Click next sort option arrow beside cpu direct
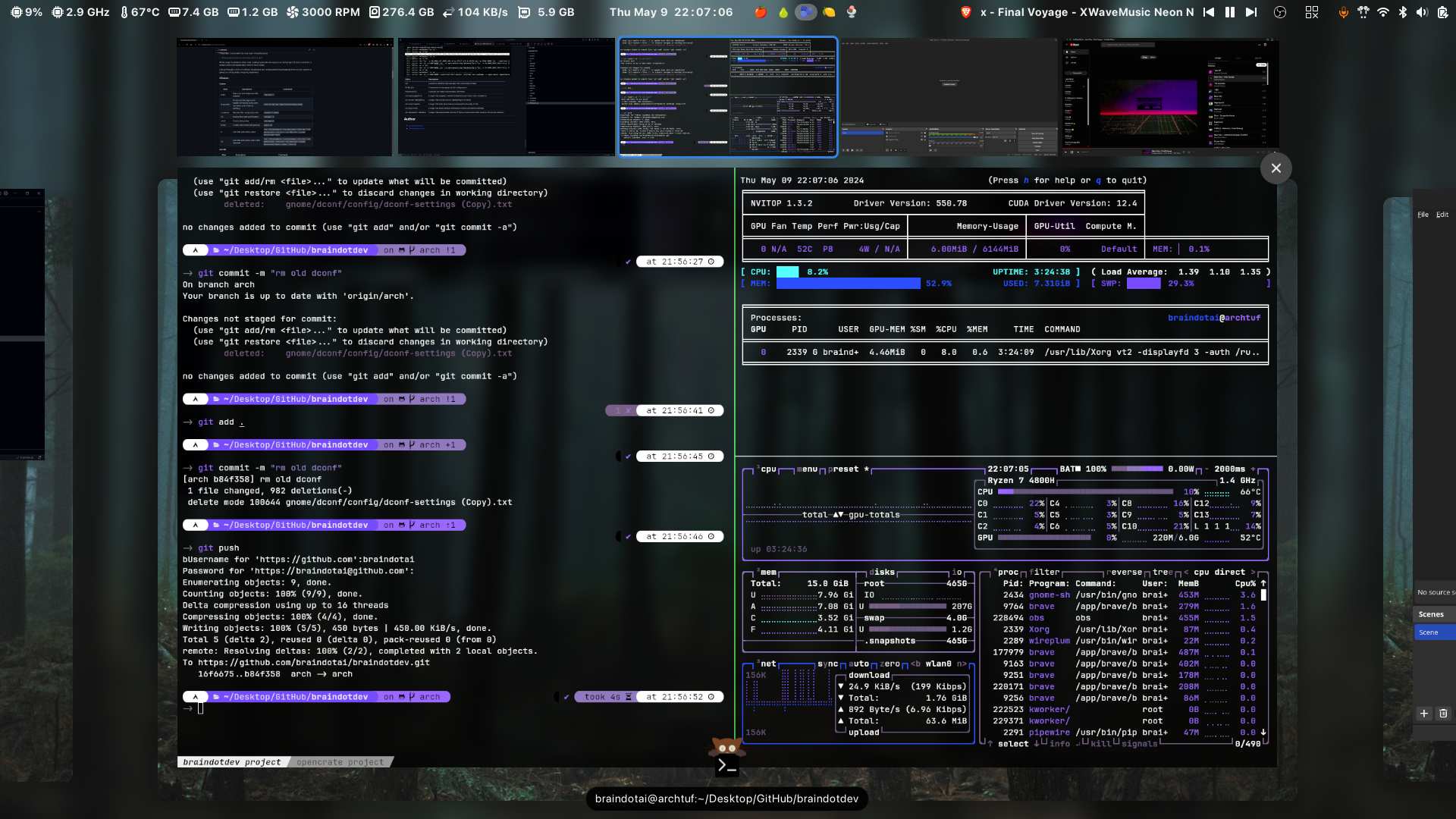 [1254, 573]
